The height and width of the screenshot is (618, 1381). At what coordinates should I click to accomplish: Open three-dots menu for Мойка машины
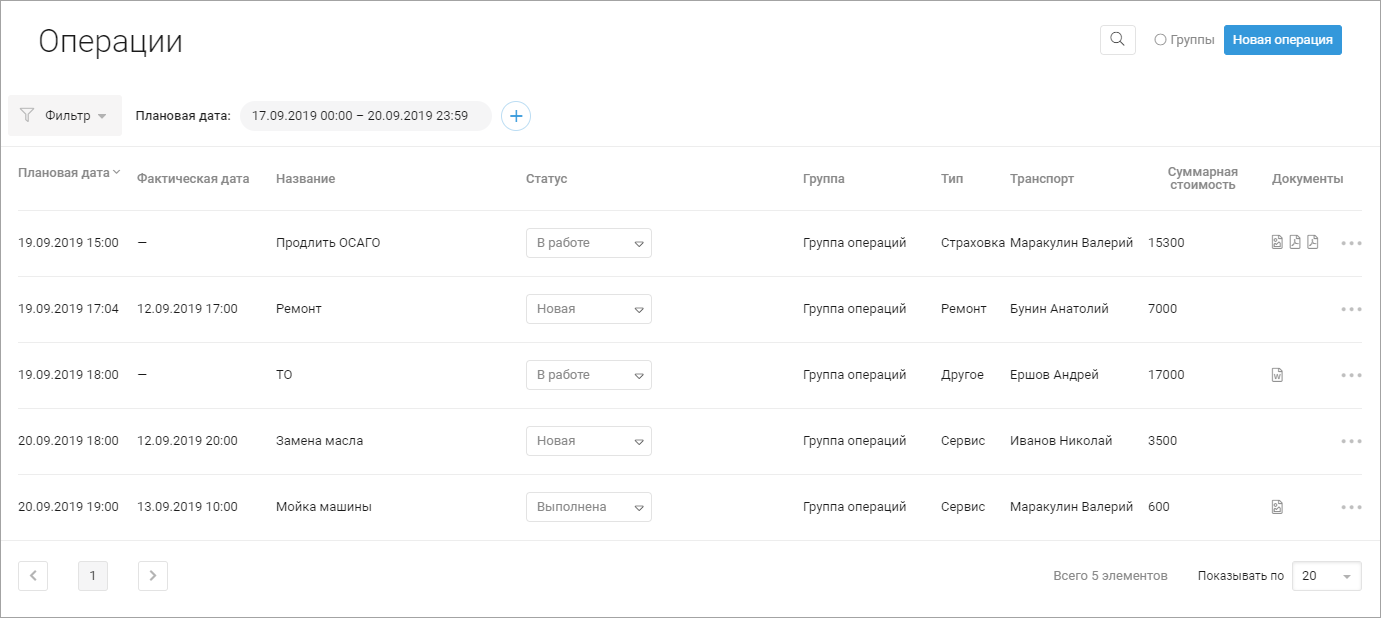(x=1351, y=507)
